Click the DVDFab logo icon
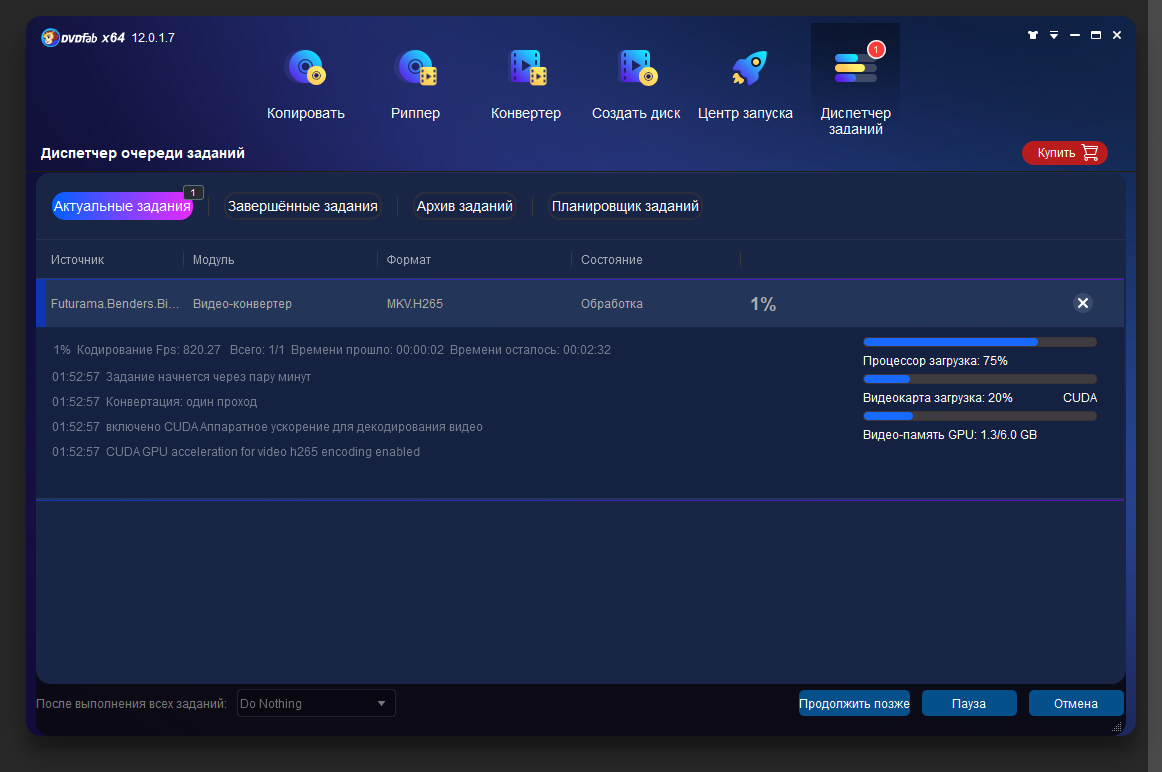 (50, 38)
